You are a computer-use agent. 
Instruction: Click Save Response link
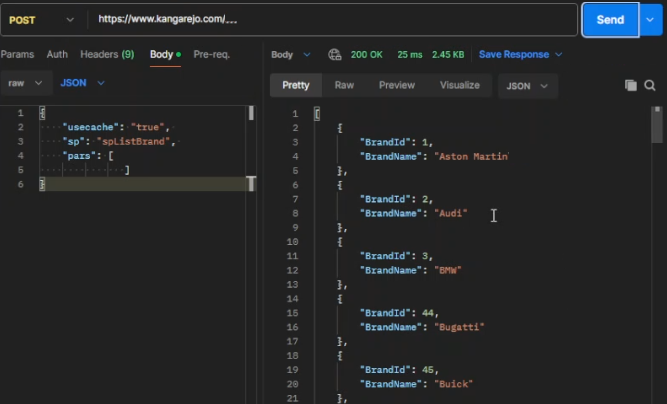[x=514, y=54]
